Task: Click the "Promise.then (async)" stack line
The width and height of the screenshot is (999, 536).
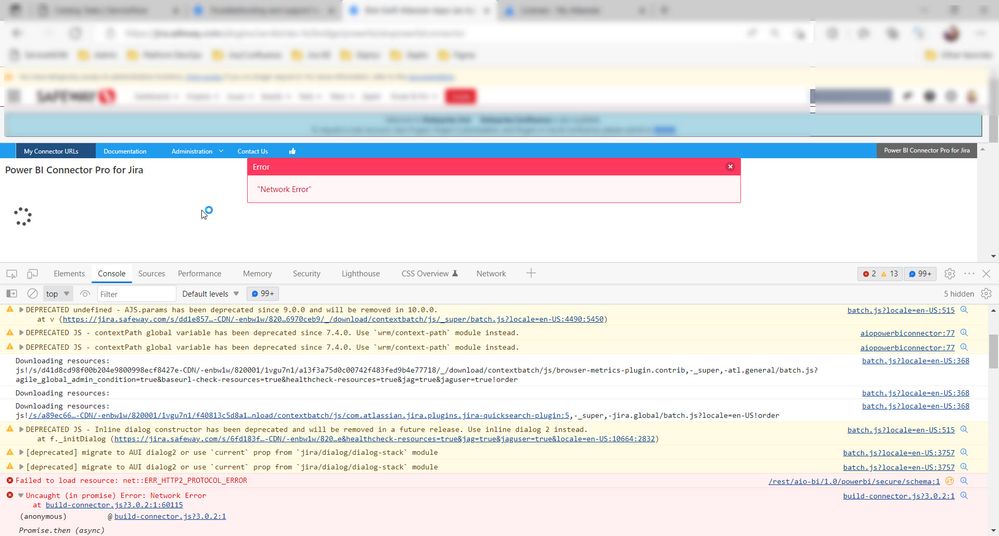Action: point(62,530)
